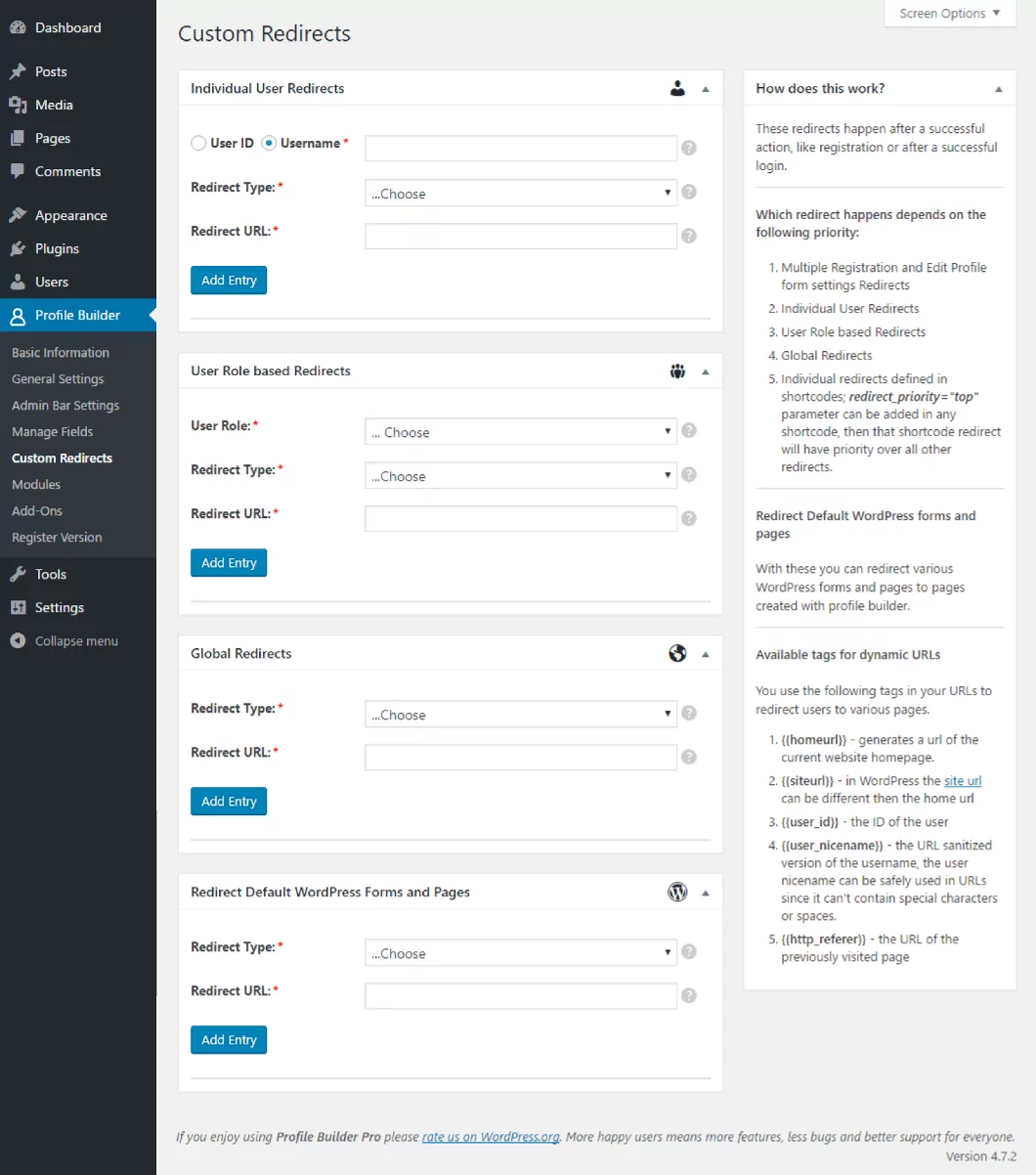Screen dimensions: 1036x1175
Task: Click help icon beside User Role Redirect Type
Action: click(x=689, y=474)
